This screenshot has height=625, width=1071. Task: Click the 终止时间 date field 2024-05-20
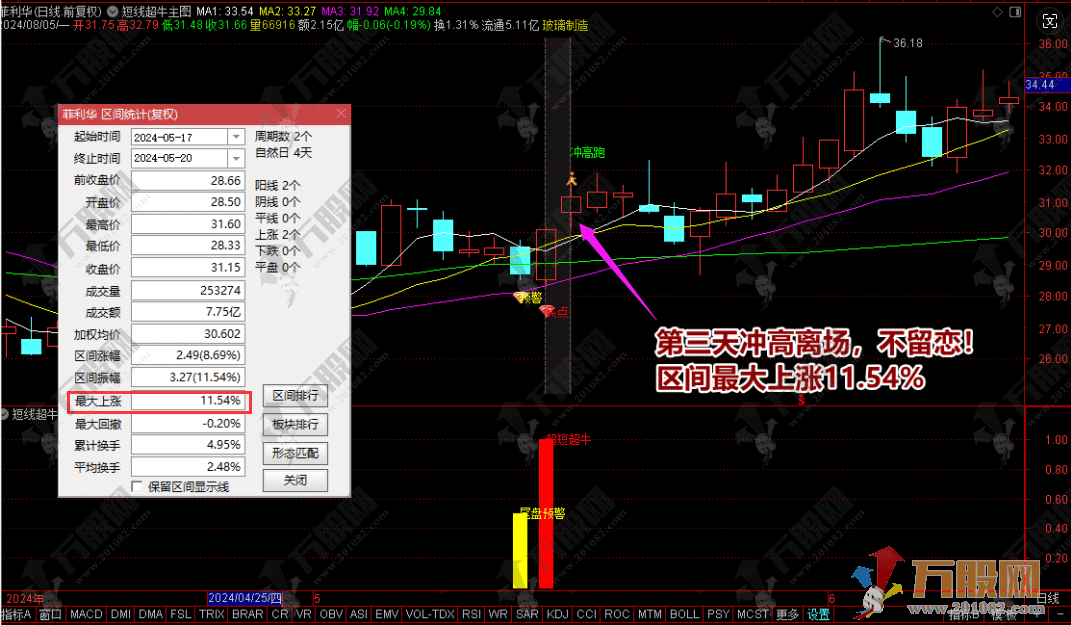[179, 158]
